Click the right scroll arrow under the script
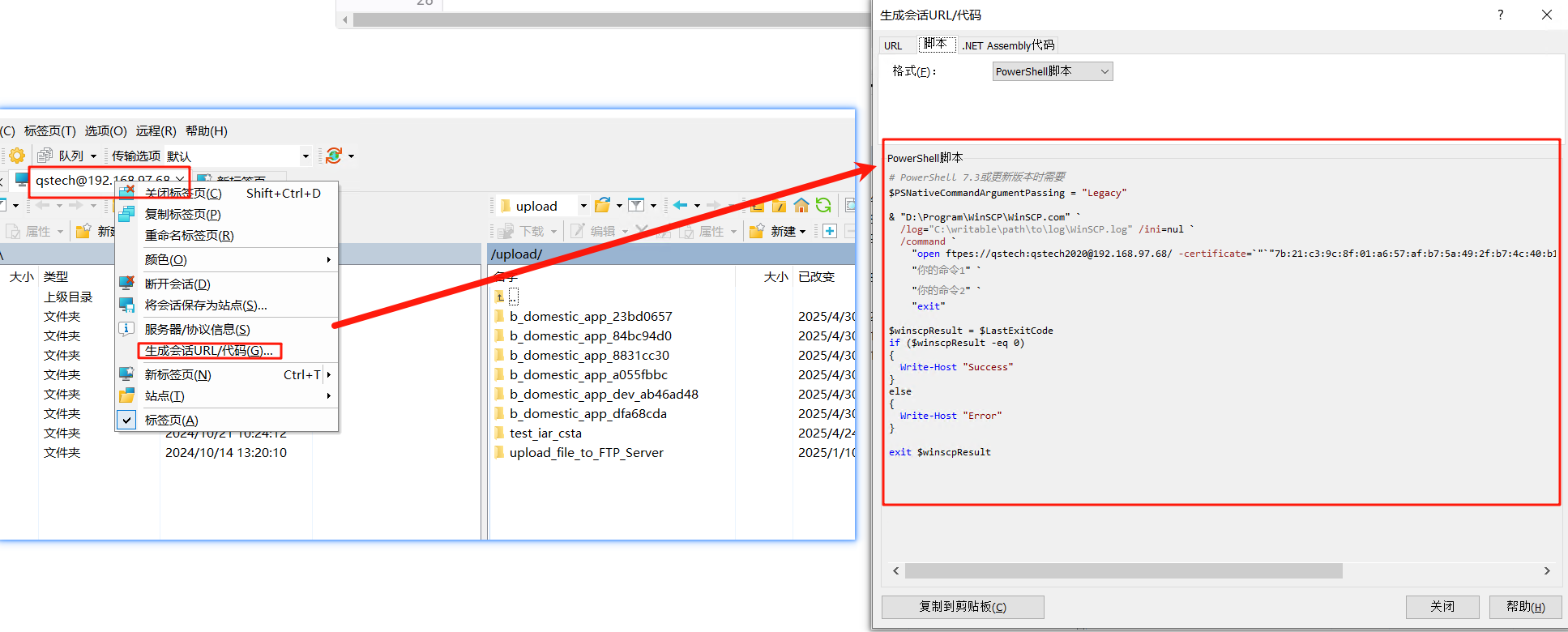Image resolution: width=1568 pixels, height=632 pixels. 1547,571
